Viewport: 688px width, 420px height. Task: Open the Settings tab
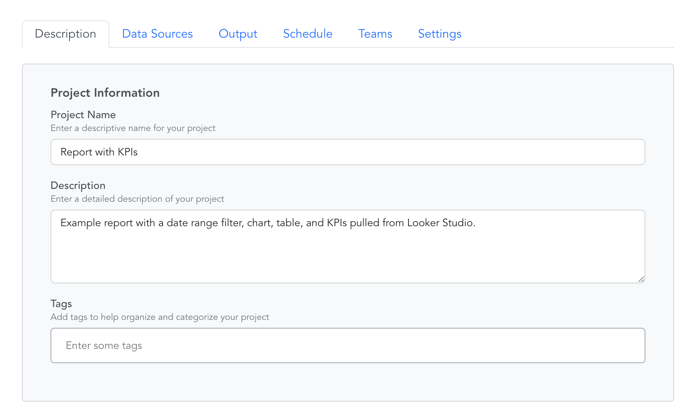(439, 34)
